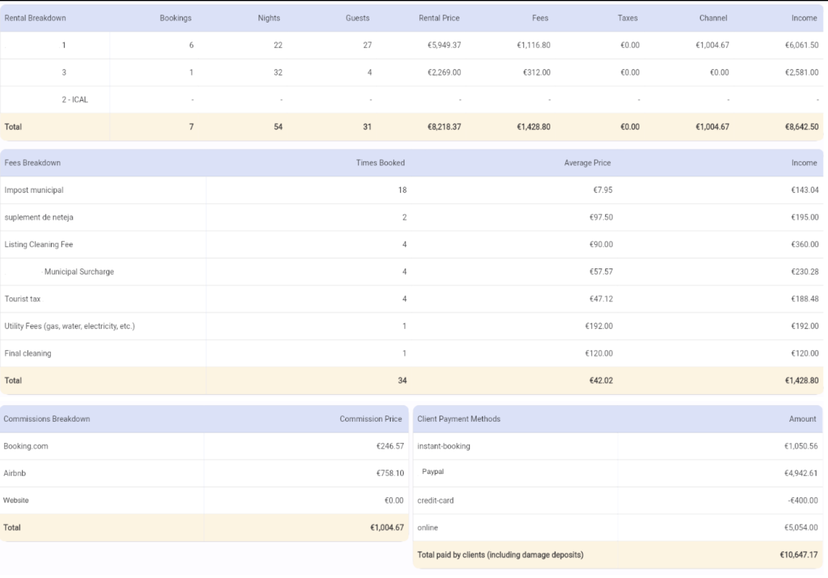
Task: Click the Total row of Rental Breakdown
Action: tap(100, 127)
